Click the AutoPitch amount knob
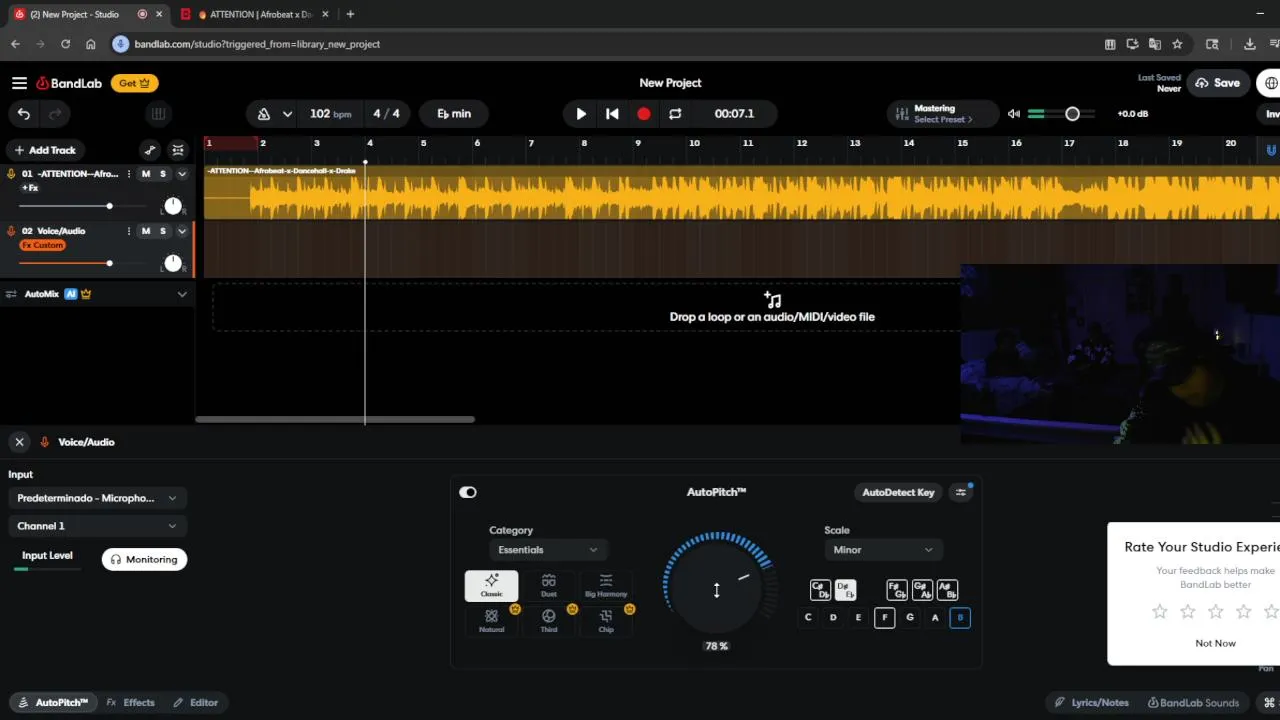1280x720 pixels. pos(717,588)
